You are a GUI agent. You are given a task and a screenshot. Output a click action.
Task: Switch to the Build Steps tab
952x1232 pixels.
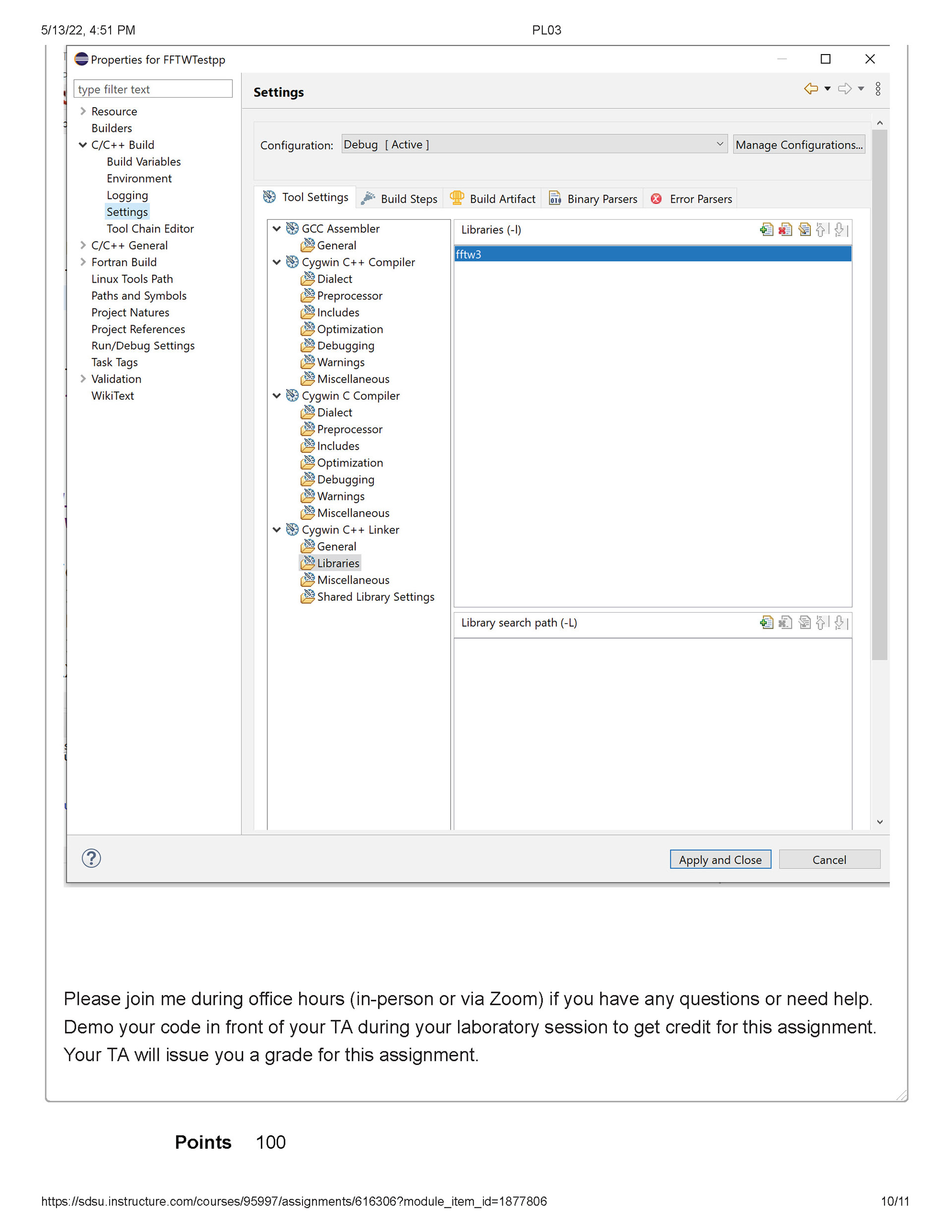click(400, 199)
